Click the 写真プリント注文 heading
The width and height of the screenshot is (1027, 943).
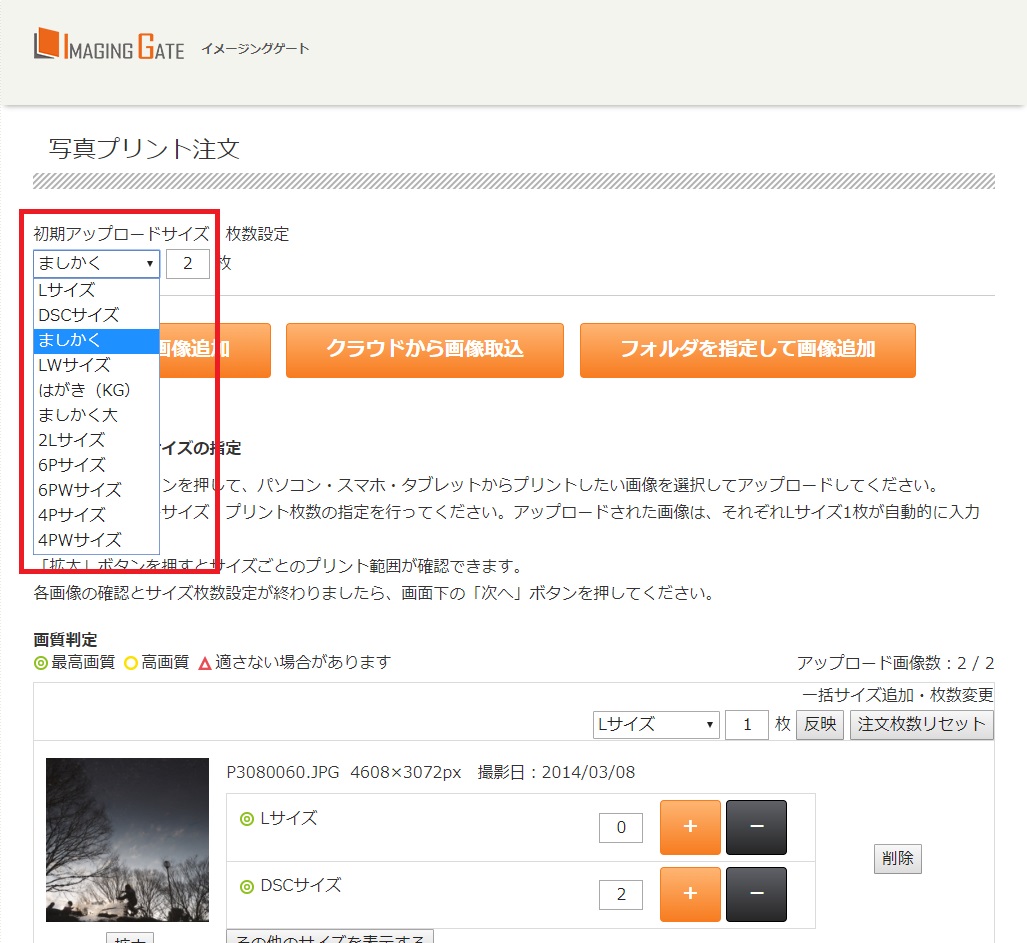tap(144, 149)
